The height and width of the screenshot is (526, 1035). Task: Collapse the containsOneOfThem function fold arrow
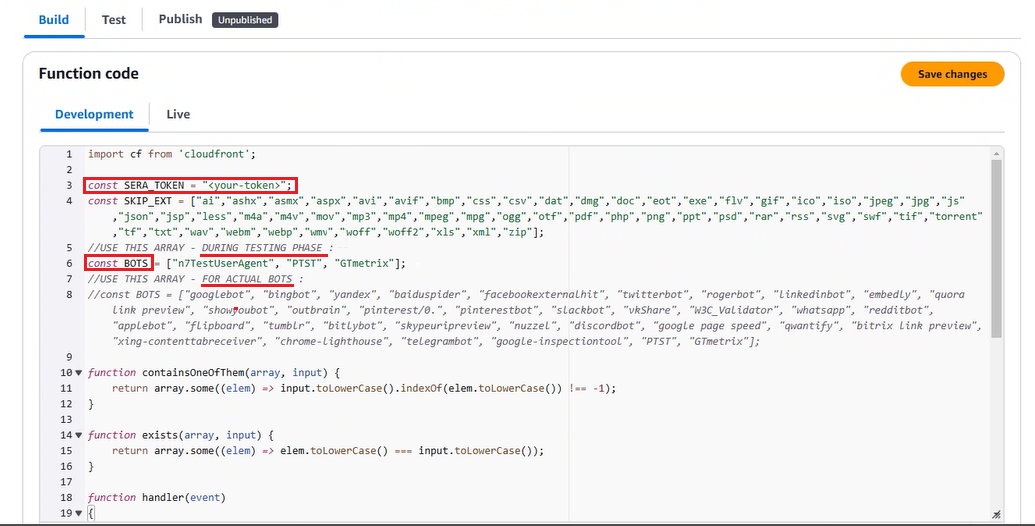pyautogui.click(x=78, y=372)
